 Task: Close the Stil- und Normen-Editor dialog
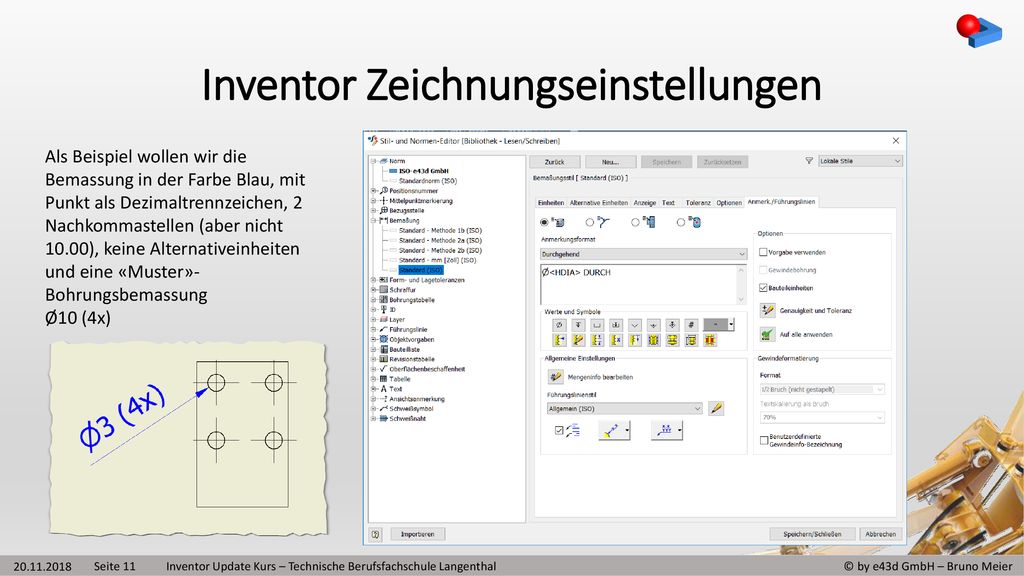click(x=896, y=140)
